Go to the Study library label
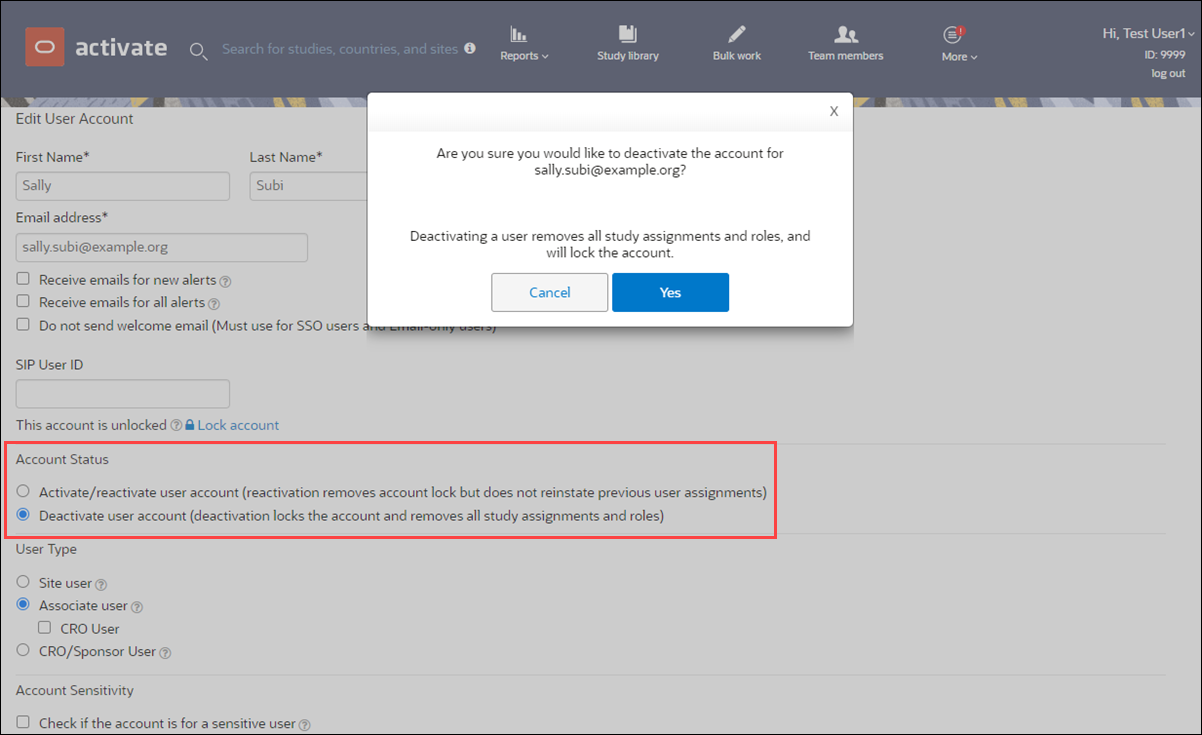Screen dimensions: 1202x735 (628, 56)
